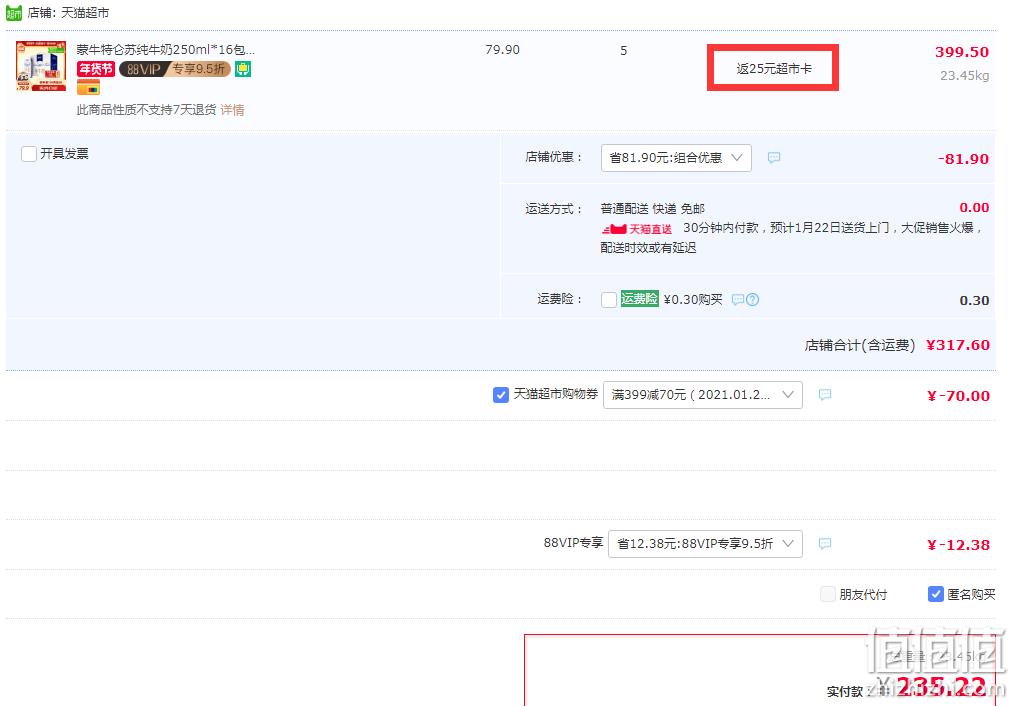Click the 详情 link after return policy
Image resolution: width=1015 pixels, height=706 pixels.
pos(232,110)
